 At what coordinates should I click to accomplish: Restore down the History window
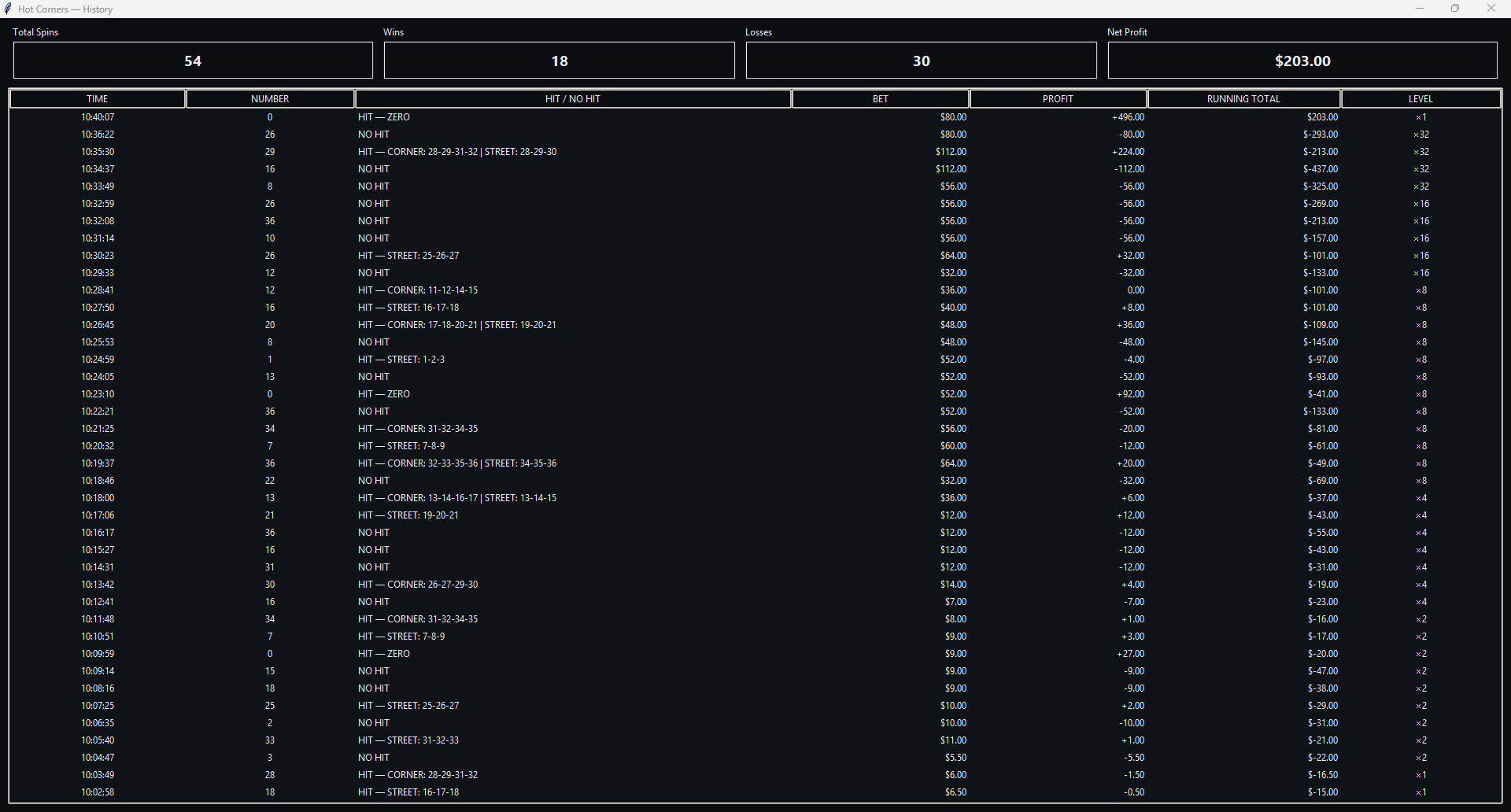[x=1455, y=9]
